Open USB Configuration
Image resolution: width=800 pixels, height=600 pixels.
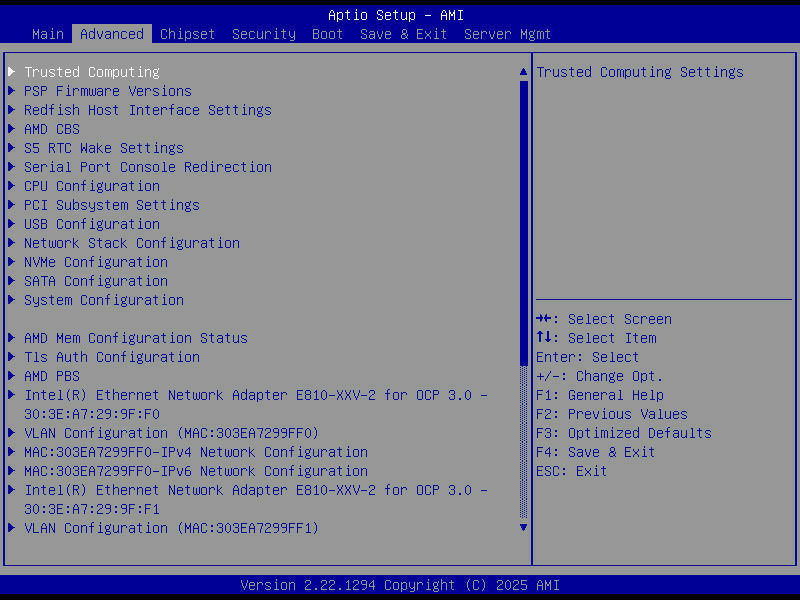(92, 224)
